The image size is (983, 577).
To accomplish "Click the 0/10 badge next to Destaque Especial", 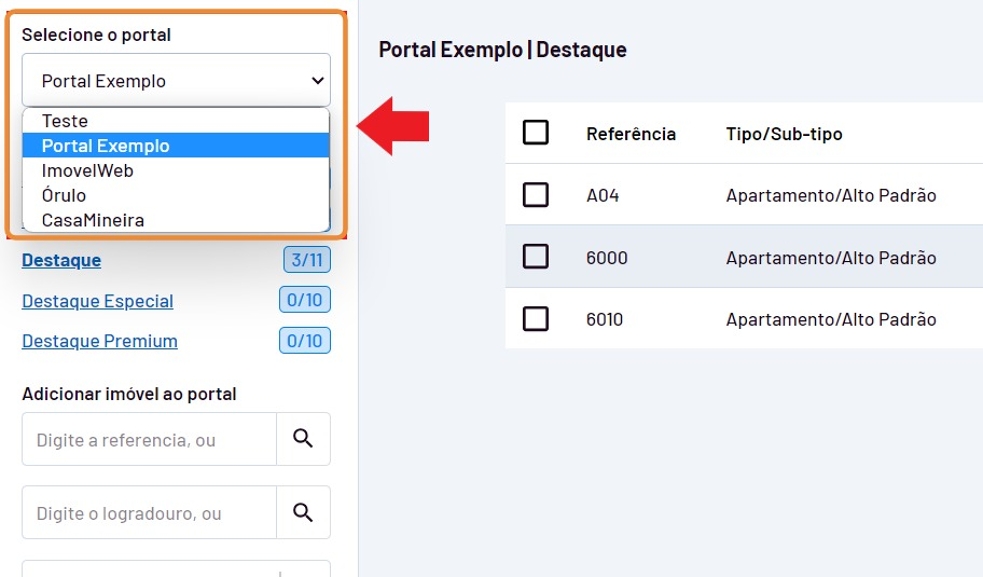I will (304, 300).
